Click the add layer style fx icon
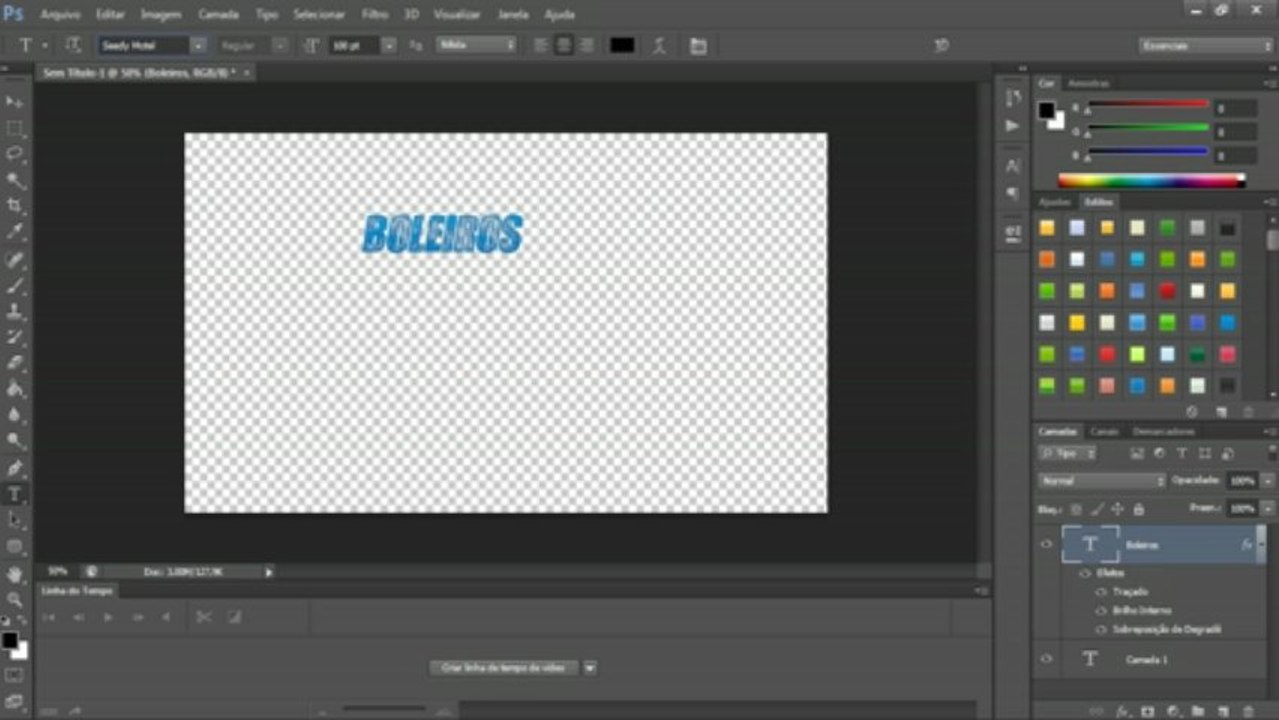This screenshot has width=1279, height=720. (1122, 711)
